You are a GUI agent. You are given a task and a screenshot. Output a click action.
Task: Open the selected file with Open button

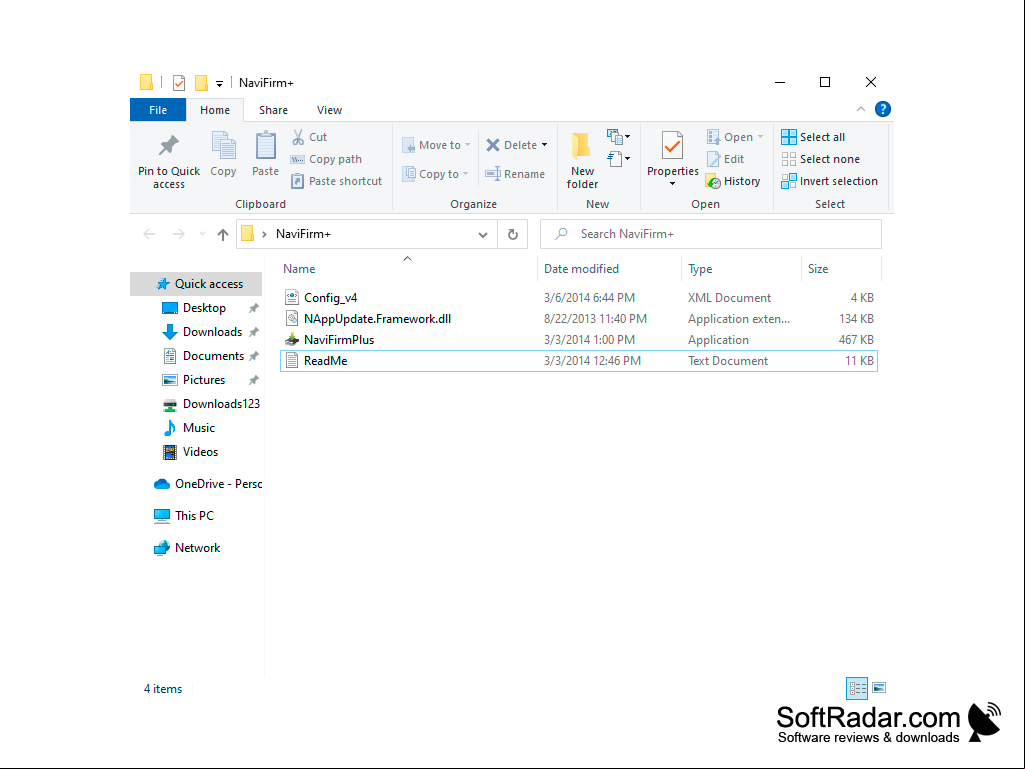(730, 137)
